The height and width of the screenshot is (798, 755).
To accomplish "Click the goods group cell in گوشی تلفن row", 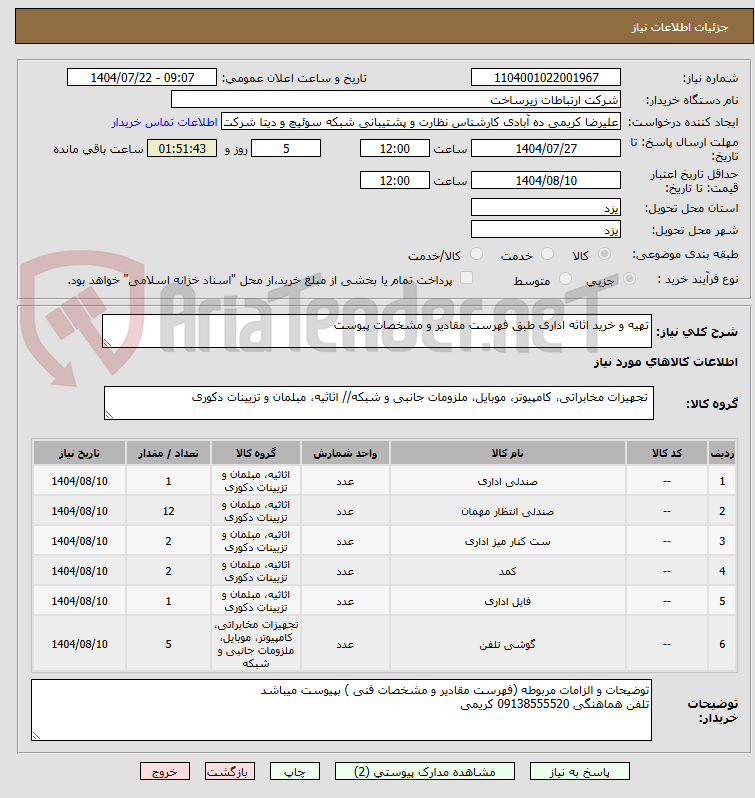I will [x=256, y=644].
